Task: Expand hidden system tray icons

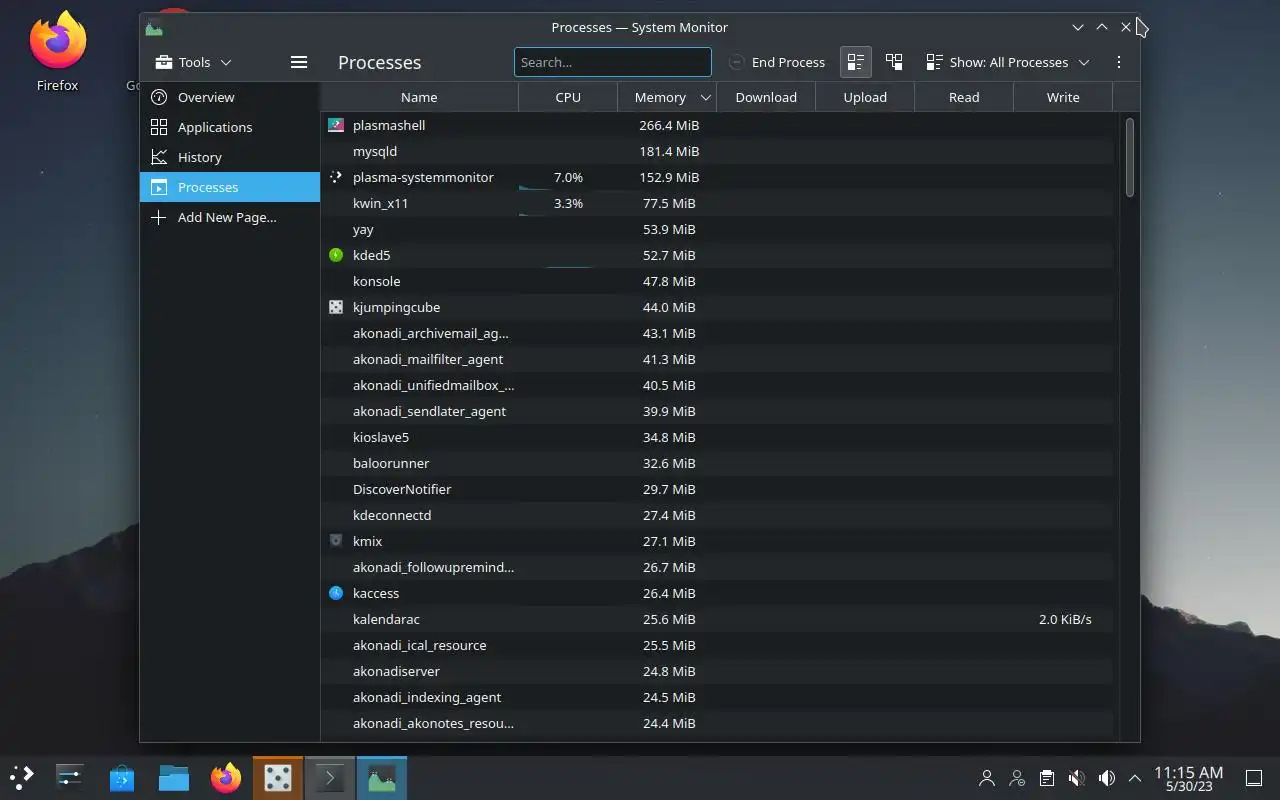Action: click(x=1135, y=778)
